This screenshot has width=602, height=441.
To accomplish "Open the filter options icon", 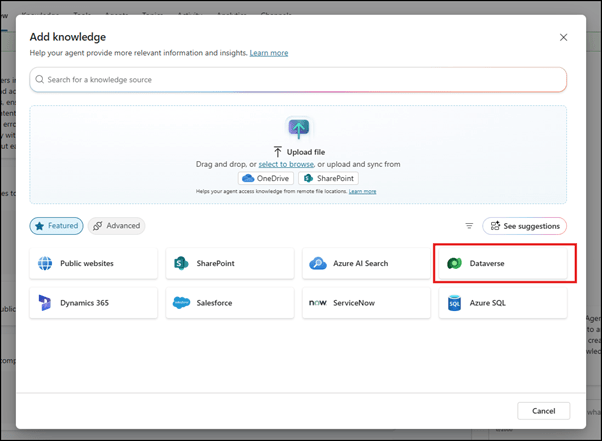I will coord(469,226).
